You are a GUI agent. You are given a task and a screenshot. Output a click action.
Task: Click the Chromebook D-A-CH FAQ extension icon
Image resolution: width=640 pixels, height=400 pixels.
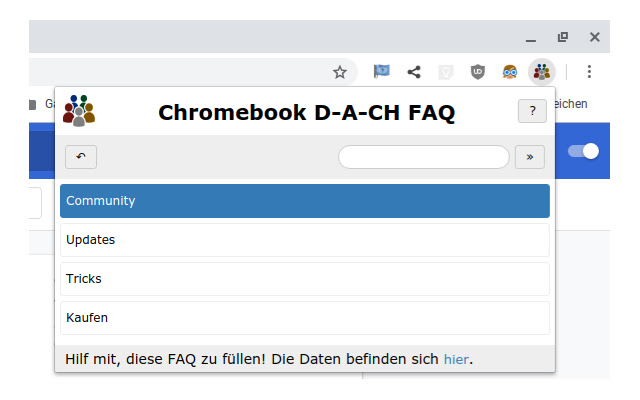pyautogui.click(x=542, y=72)
